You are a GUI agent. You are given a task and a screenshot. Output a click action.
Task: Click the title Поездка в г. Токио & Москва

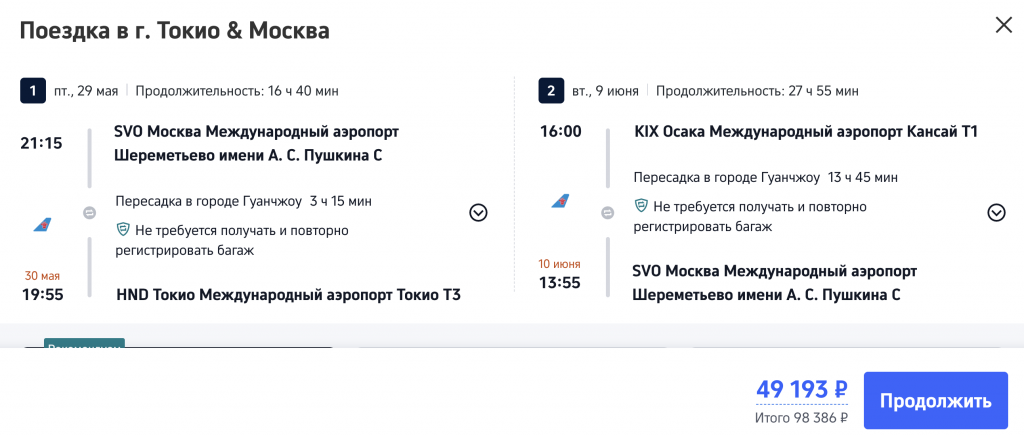[x=175, y=30]
